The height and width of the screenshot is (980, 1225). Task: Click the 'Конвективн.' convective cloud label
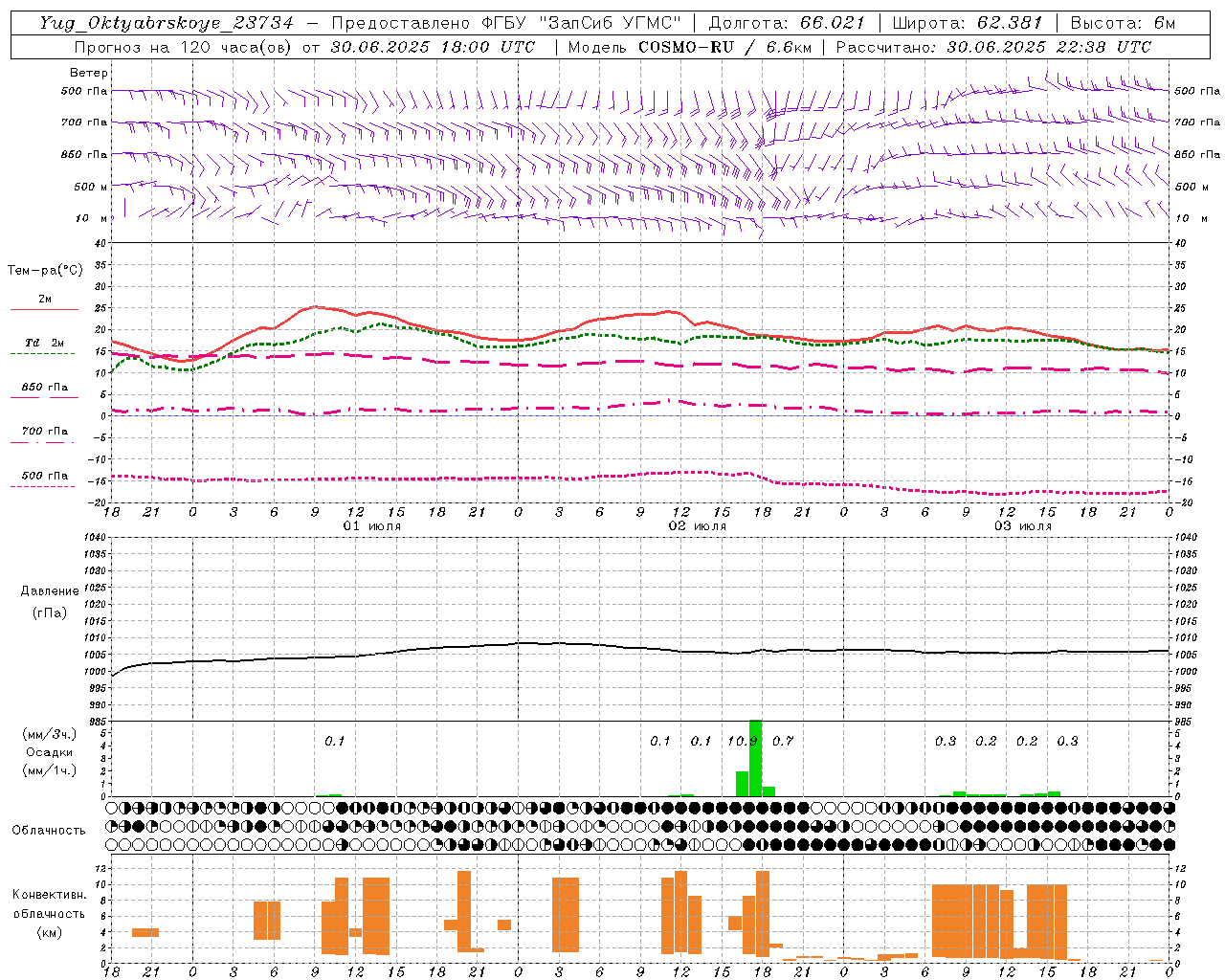click(x=49, y=895)
